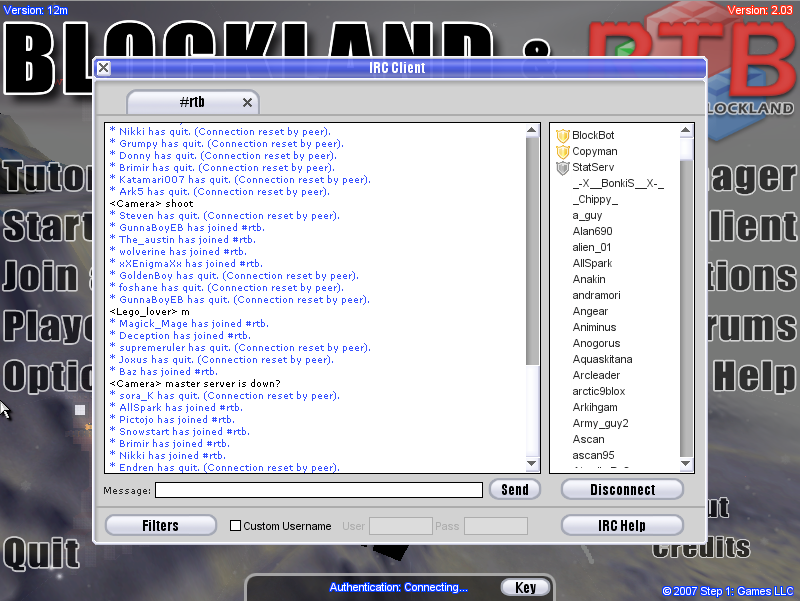
Task: Select user Aquaskitana in the list
Action: [602, 359]
